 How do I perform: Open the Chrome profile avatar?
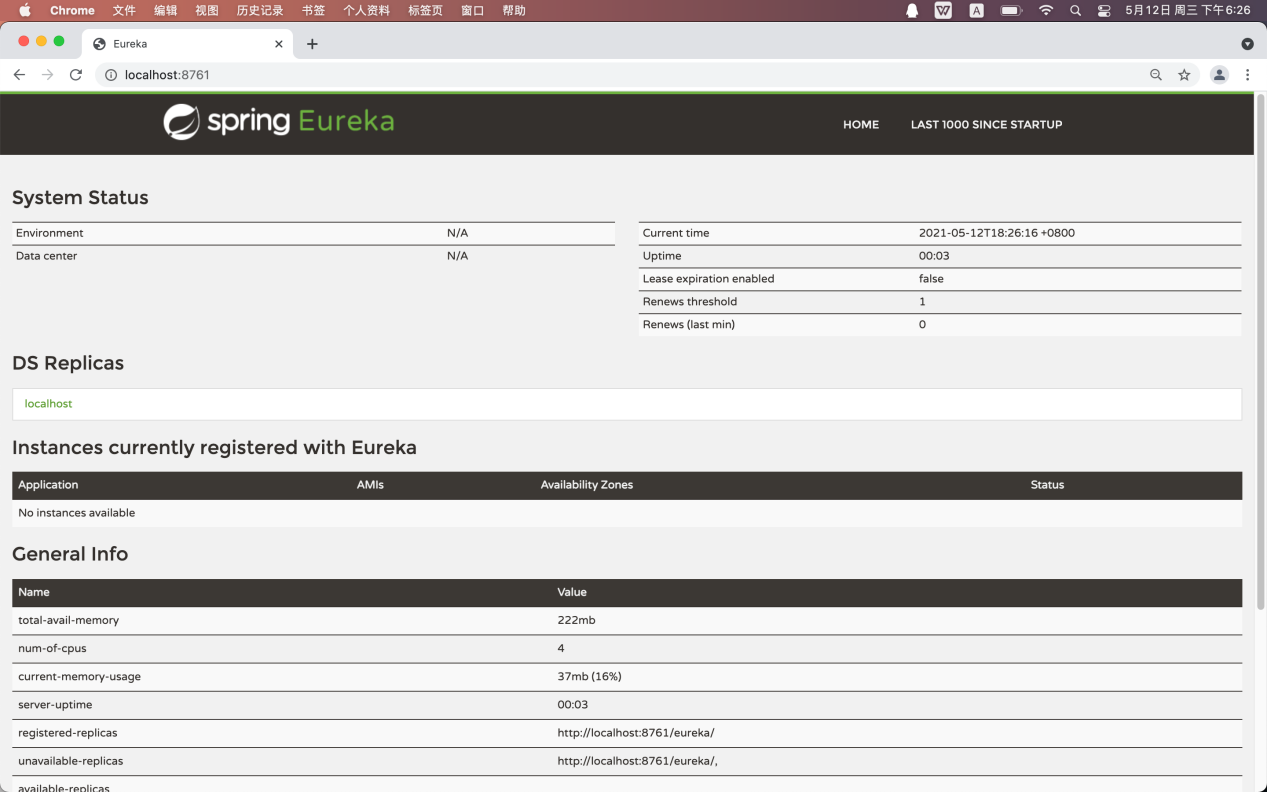(1219, 75)
